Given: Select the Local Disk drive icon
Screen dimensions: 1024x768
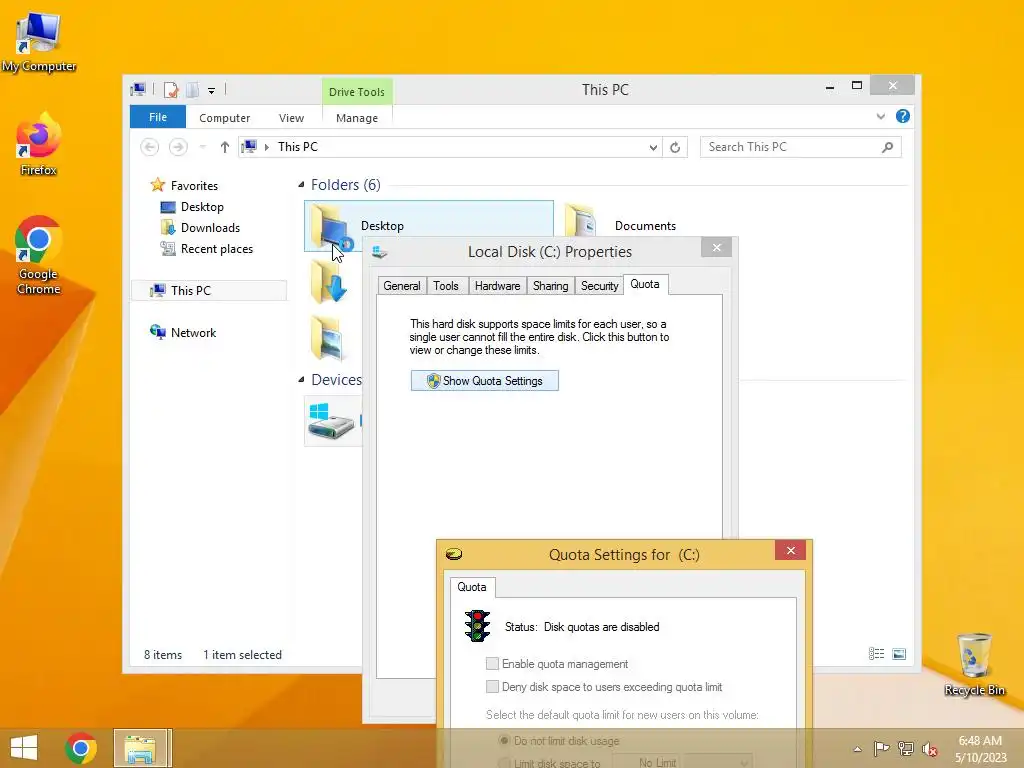Looking at the screenshot, I should pos(332,422).
